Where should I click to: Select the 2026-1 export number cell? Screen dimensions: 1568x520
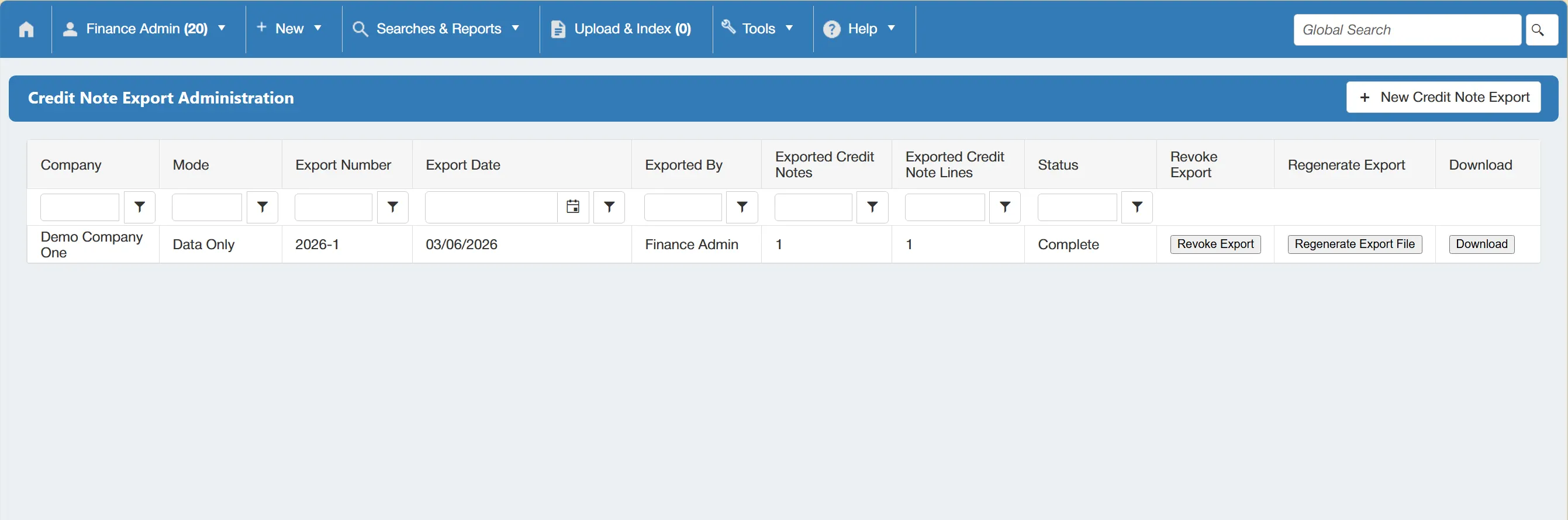click(347, 244)
